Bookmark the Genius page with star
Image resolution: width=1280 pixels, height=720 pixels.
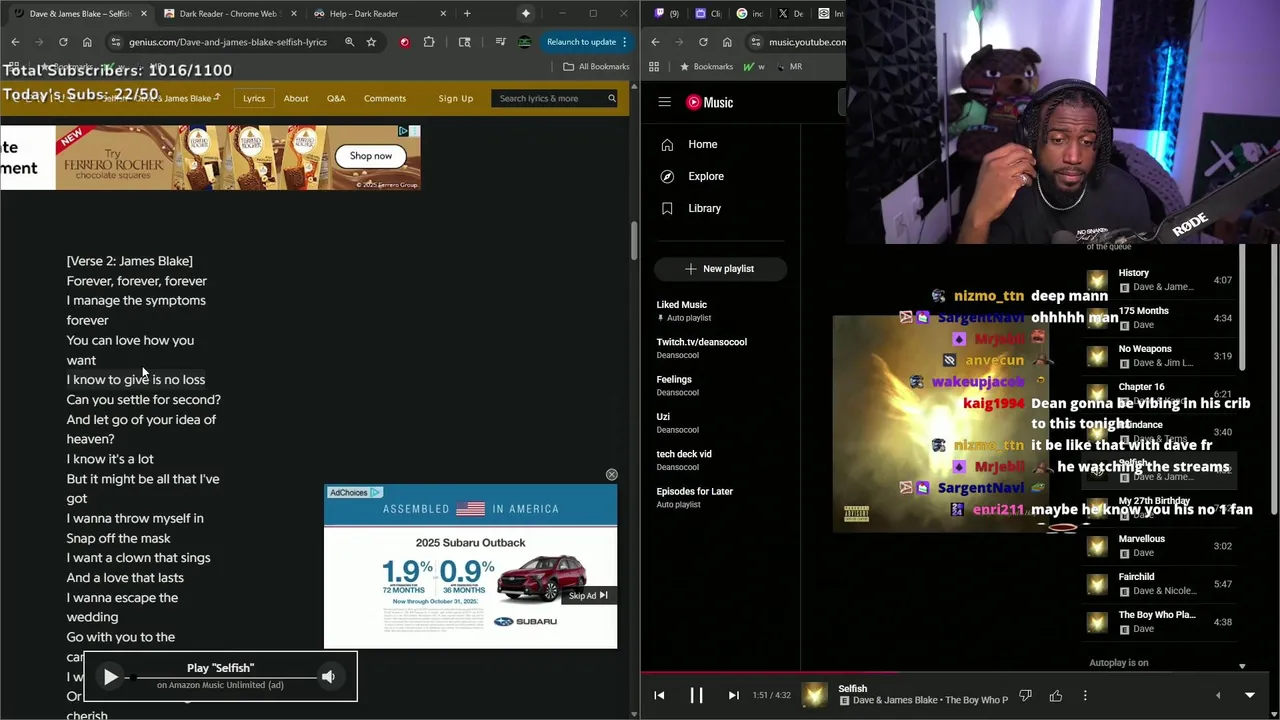pos(371,42)
